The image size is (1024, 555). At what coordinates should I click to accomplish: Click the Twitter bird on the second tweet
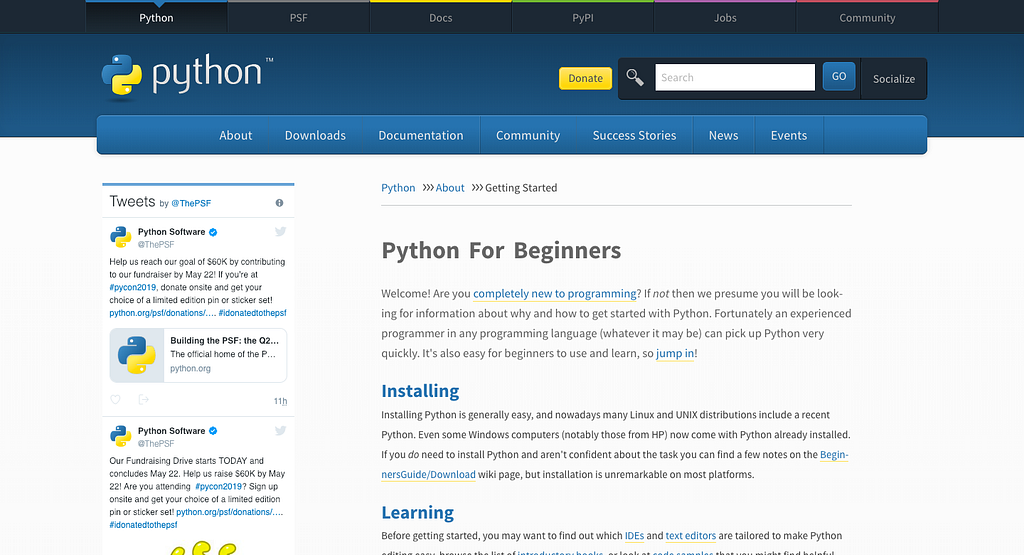coord(280,430)
